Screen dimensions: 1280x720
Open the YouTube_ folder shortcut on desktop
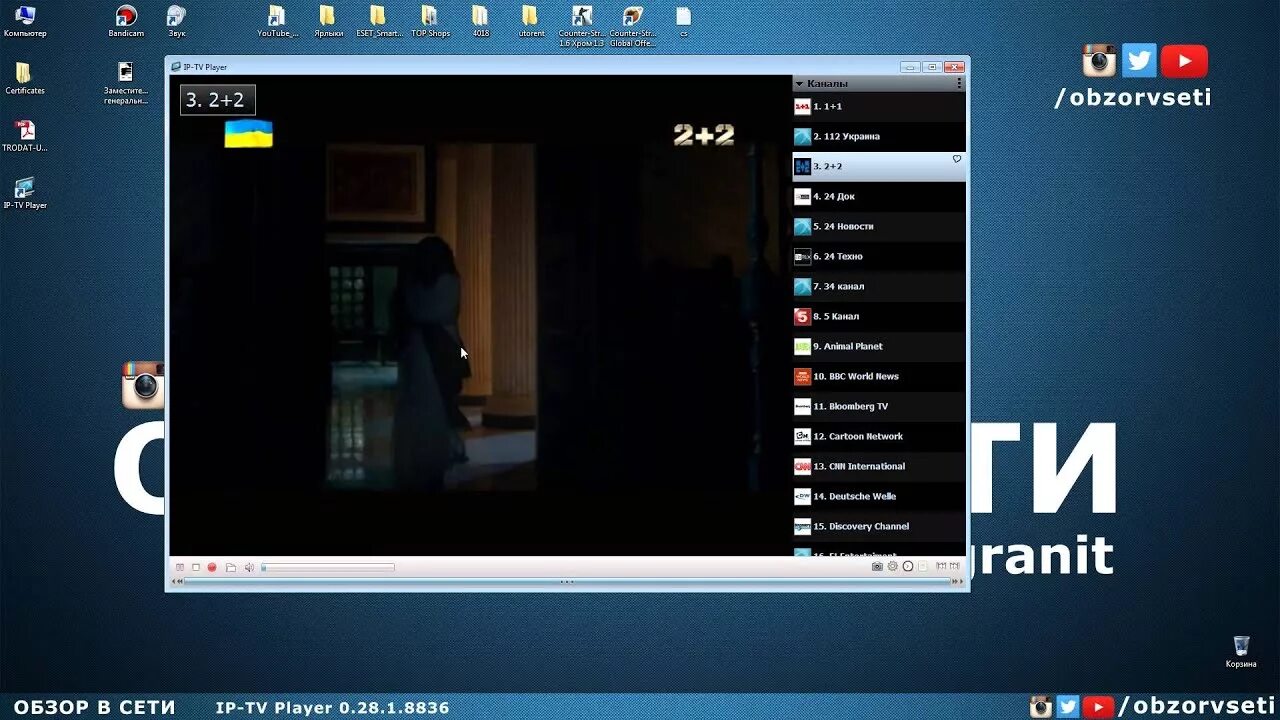277,21
